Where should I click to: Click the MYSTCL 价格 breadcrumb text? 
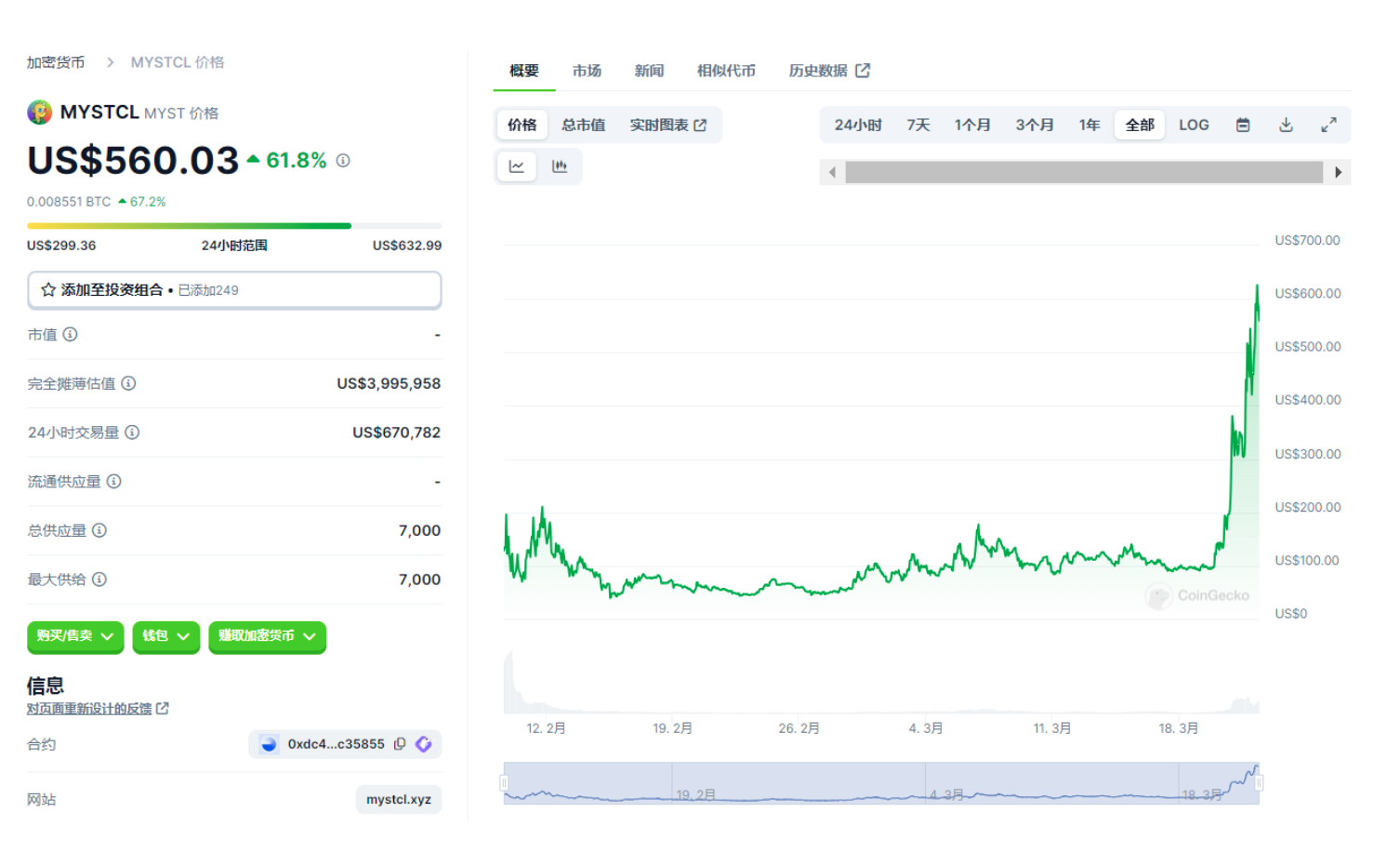tap(178, 62)
